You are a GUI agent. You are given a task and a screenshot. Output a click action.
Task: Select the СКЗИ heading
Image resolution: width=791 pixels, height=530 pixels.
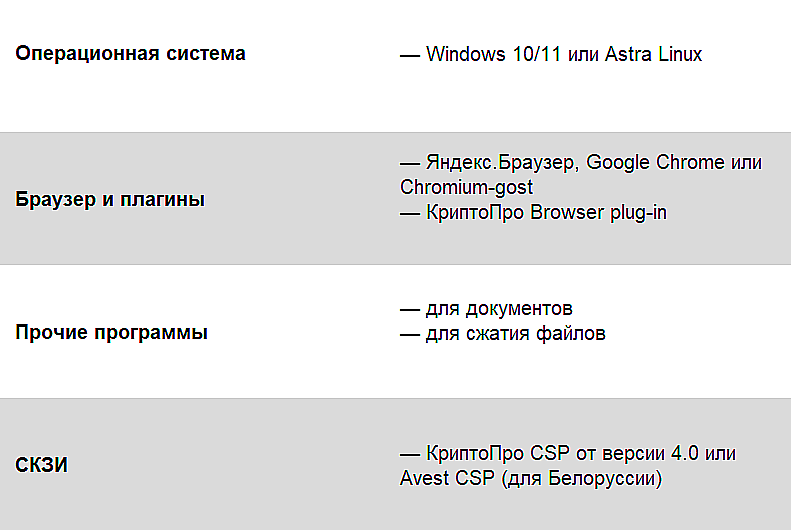click(41, 466)
